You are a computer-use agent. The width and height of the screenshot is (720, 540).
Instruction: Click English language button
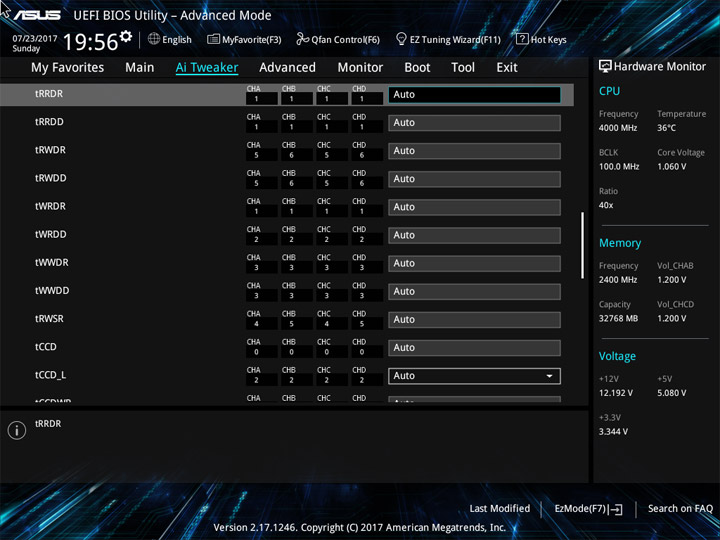click(x=177, y=40)
